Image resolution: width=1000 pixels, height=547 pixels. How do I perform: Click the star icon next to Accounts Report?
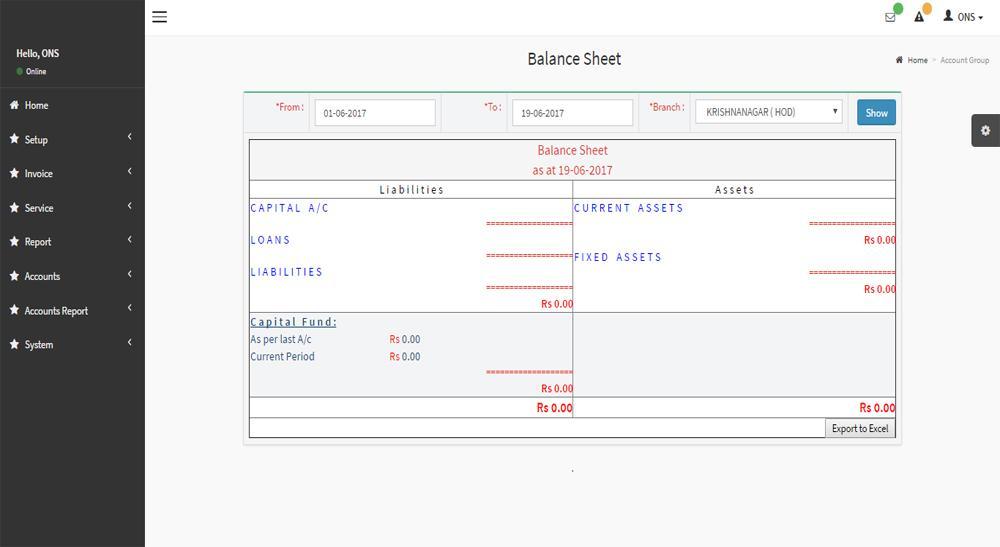[x=14, y=309]
